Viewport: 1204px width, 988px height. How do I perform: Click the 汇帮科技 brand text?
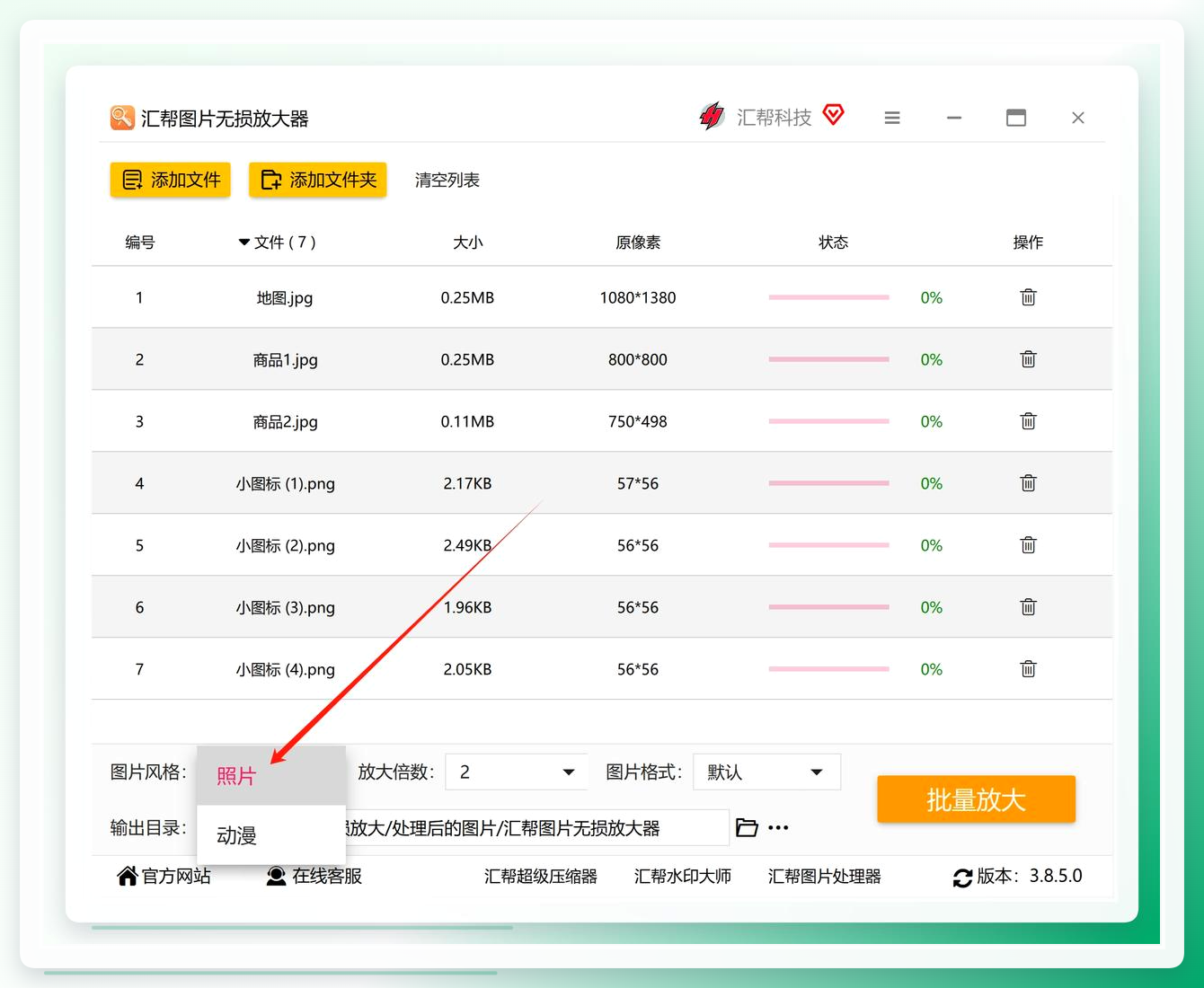[775, 118]
